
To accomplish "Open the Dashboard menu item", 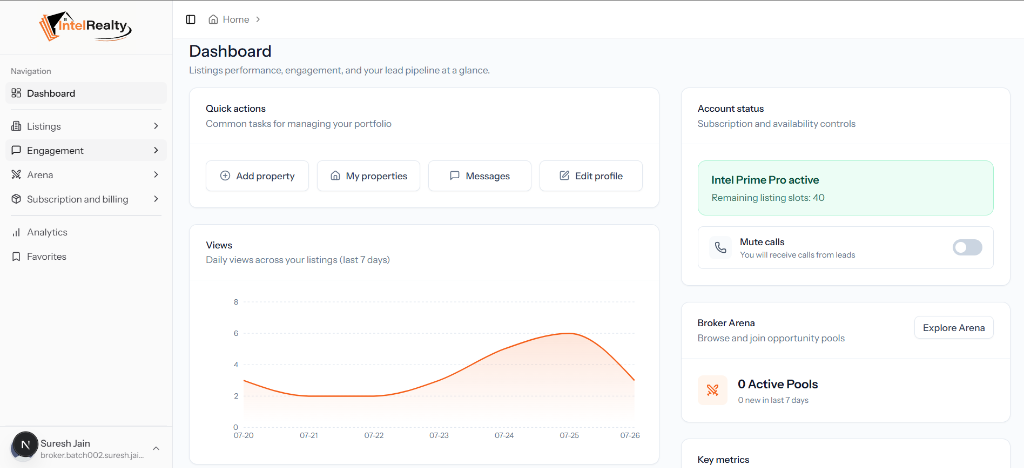I will [x=86, y=93].
